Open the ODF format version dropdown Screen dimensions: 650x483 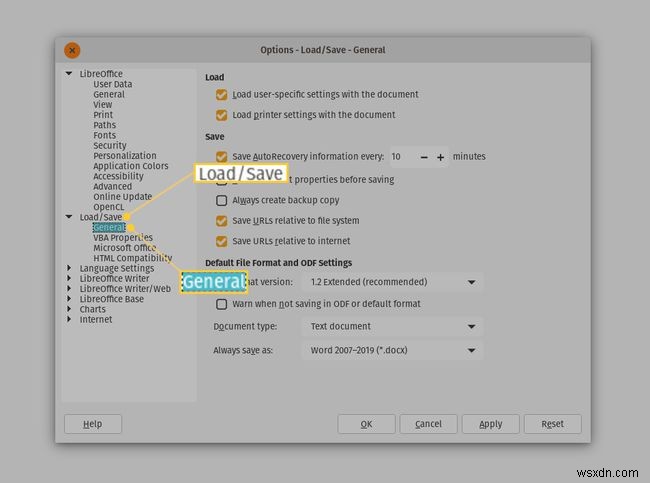pos(393,282)
